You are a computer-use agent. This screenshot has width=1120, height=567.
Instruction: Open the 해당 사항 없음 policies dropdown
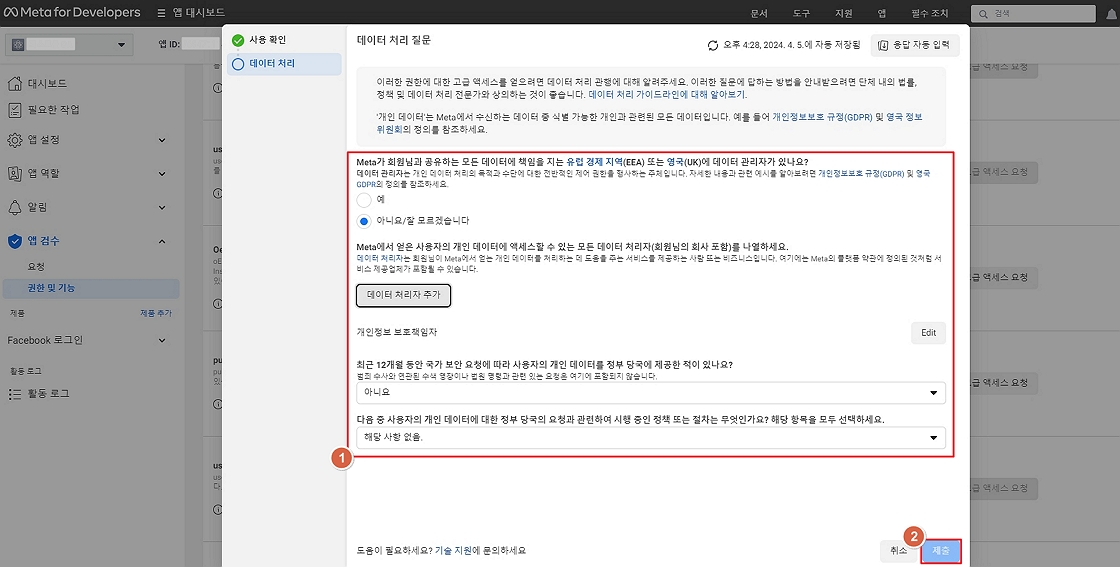tap(651, 438)
